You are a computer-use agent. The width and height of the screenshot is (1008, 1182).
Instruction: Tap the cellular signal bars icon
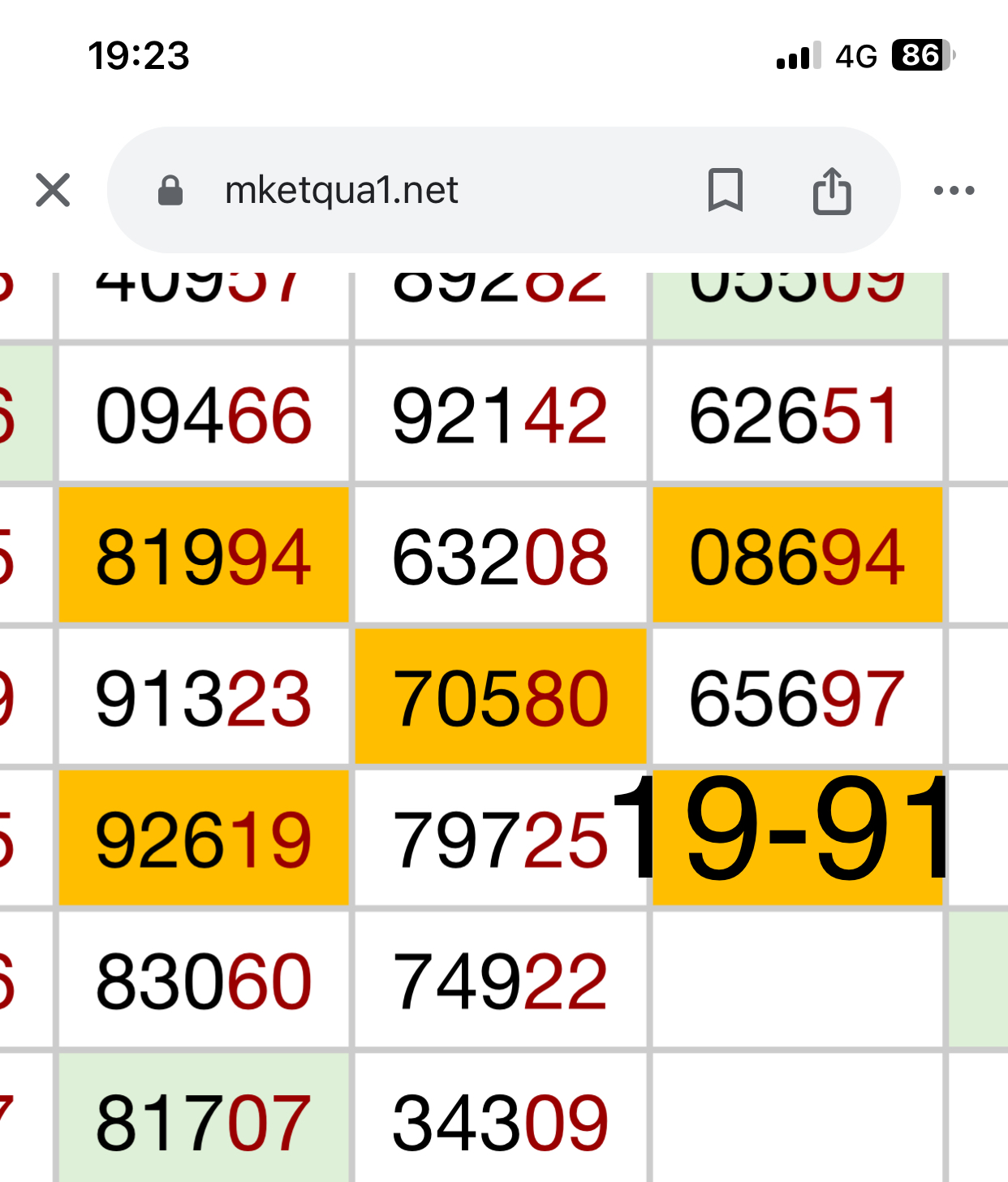799,56
